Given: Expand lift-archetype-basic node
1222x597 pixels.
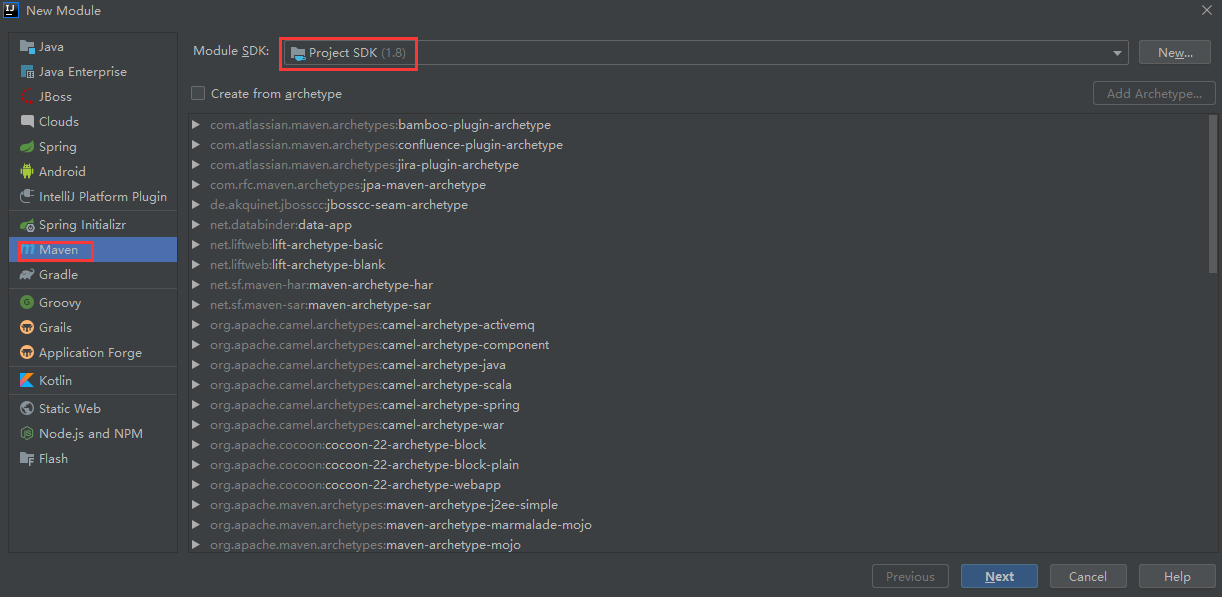Looking at the screenshot, I should [x=196, y=245].
